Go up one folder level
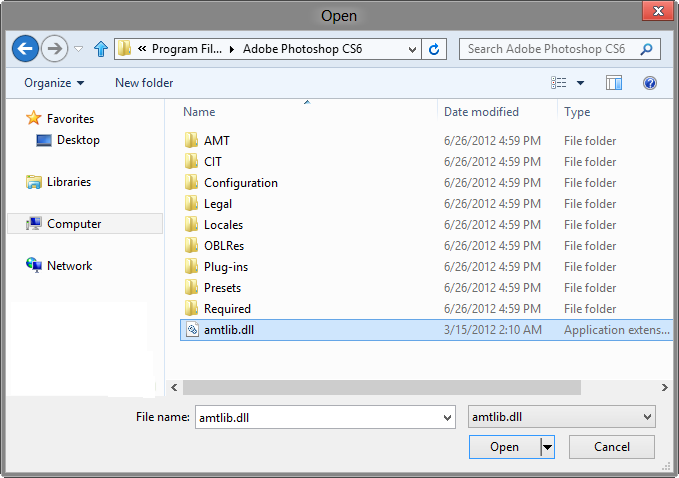Viewport: 679px width, 478px height. [101, 49]
